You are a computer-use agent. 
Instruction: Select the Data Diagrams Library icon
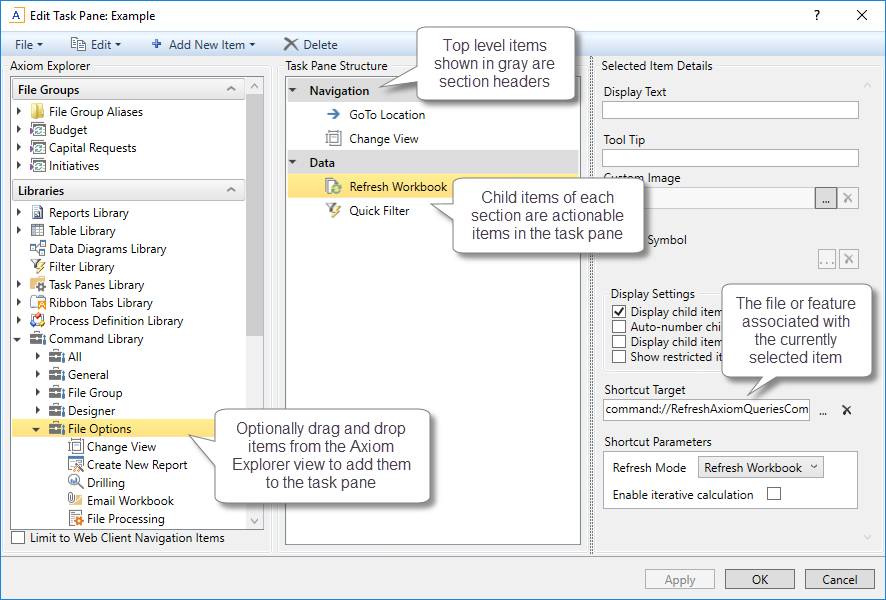tap(39, 249)
